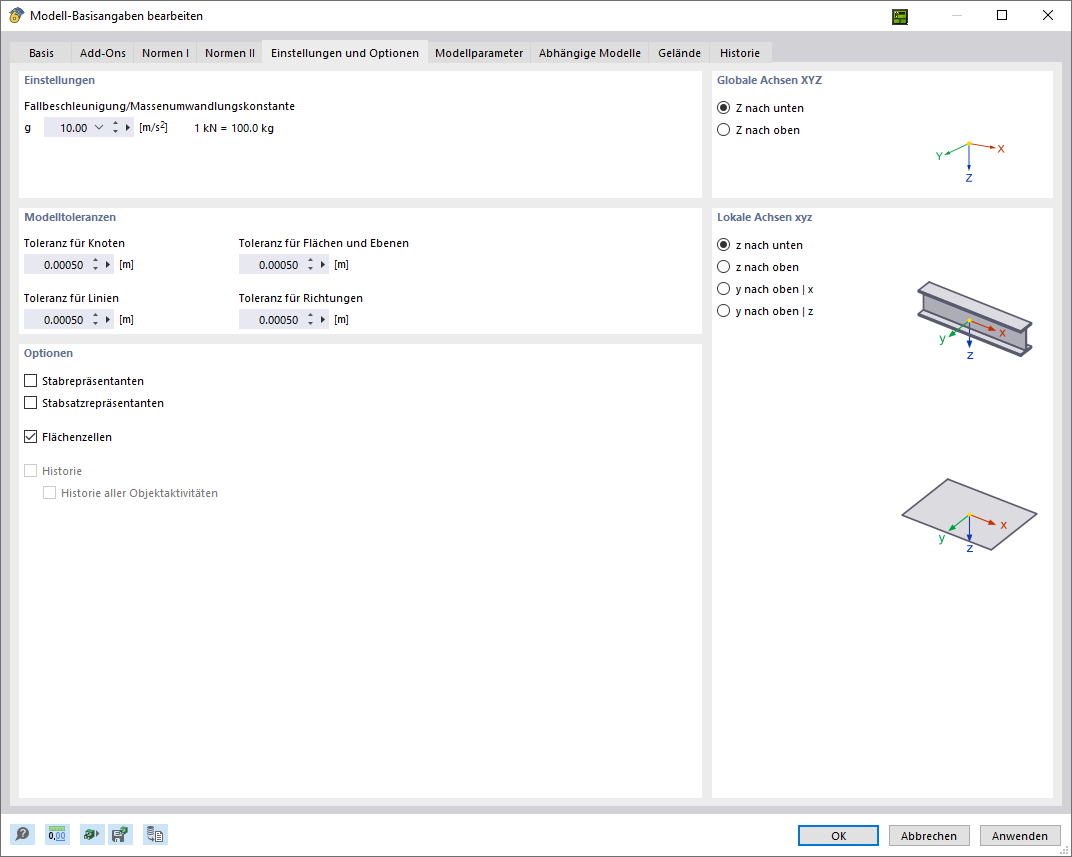Screen dimensions: 1072x857
Task: Open the Historie tab
Action: (x=740, y=53)
